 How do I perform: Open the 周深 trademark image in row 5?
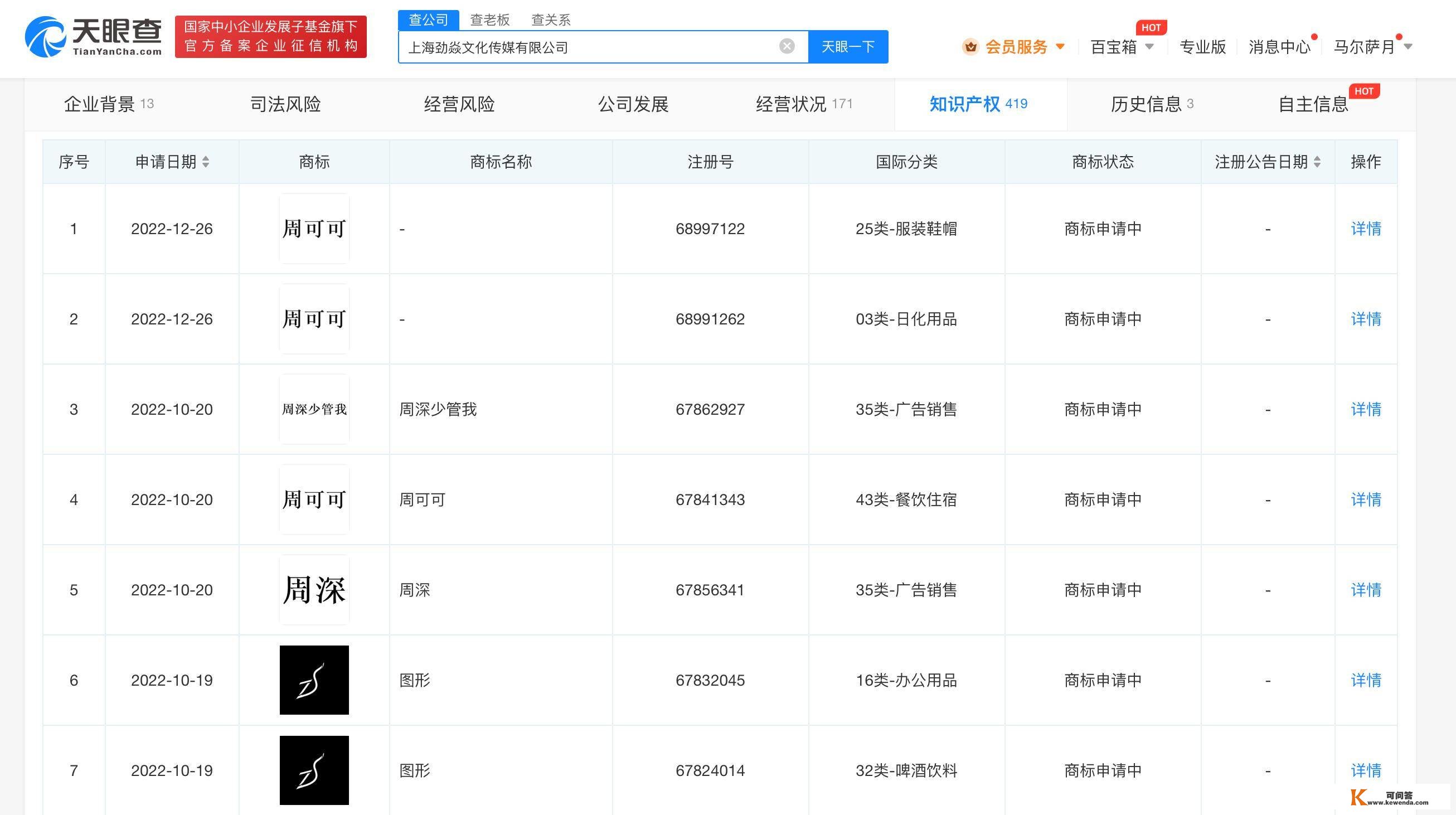(x=314, y=590)
